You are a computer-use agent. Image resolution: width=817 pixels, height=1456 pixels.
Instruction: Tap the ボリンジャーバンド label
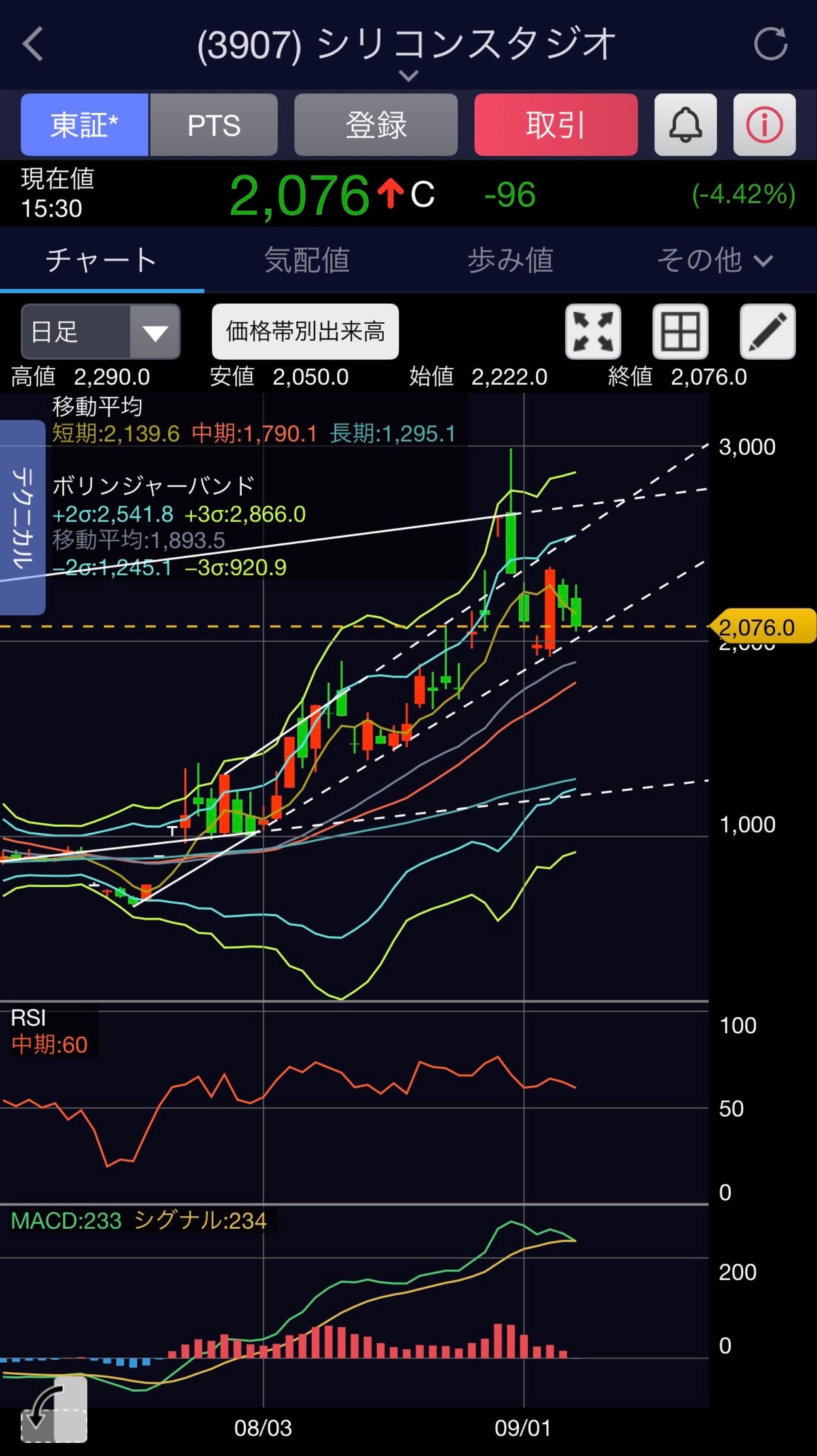154,485
